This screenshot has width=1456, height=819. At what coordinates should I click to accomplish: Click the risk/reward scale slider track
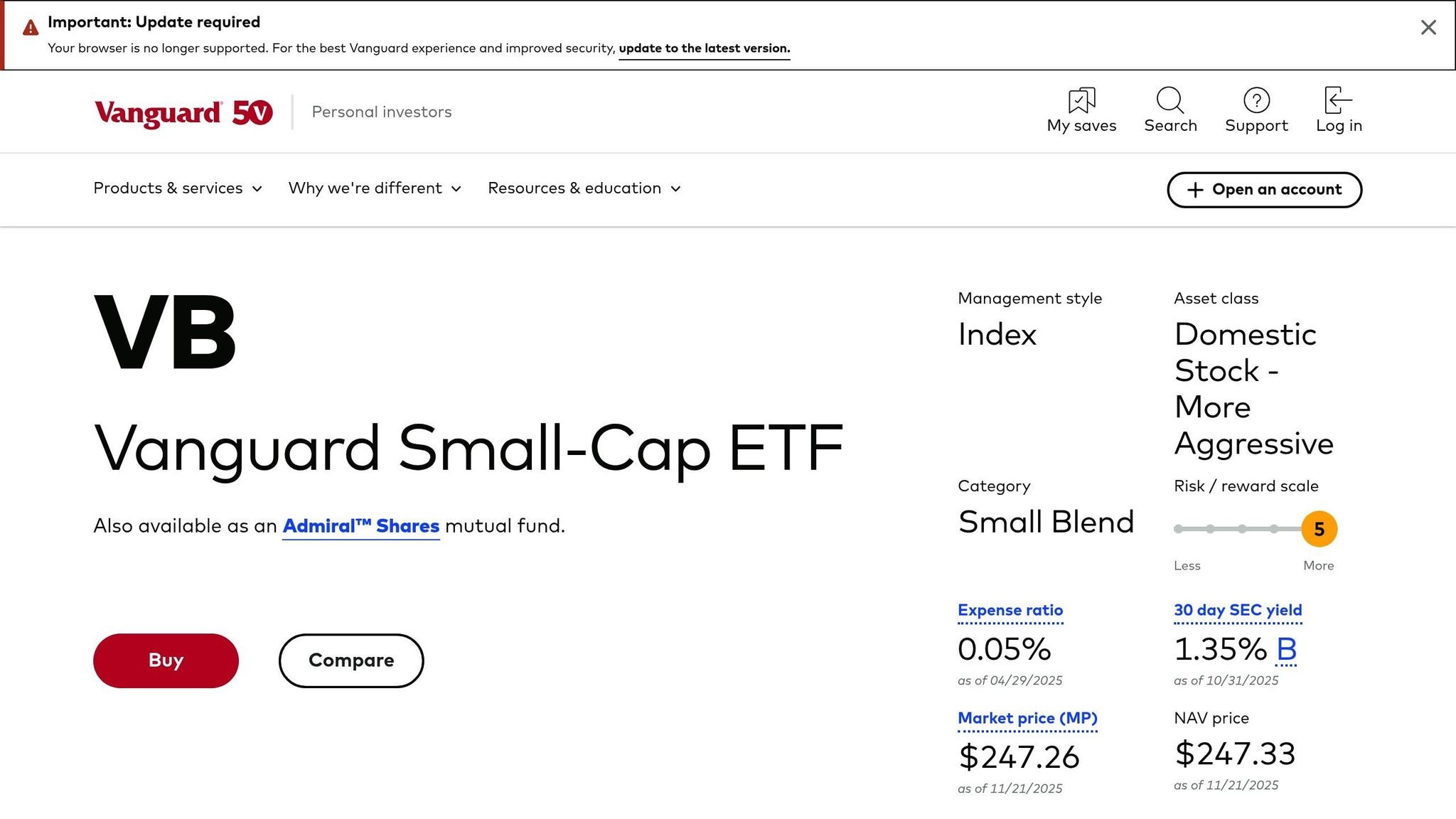pyautogui.click(x=1241, y=529)
